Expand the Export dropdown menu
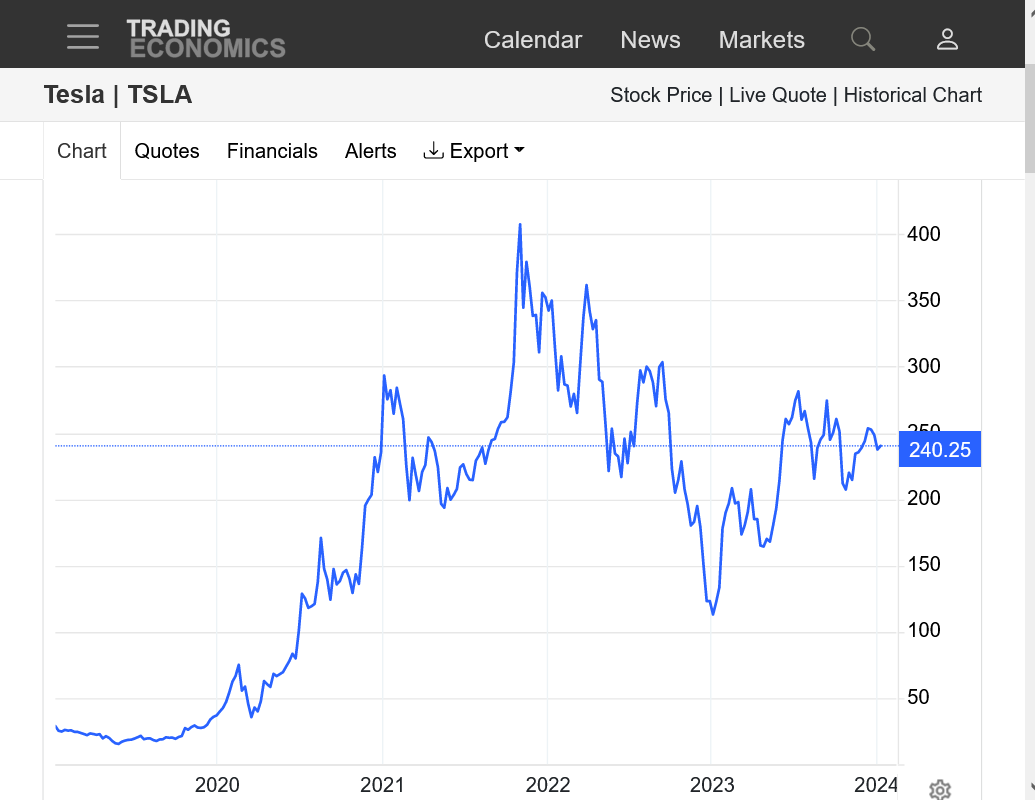 coord(474,151)
